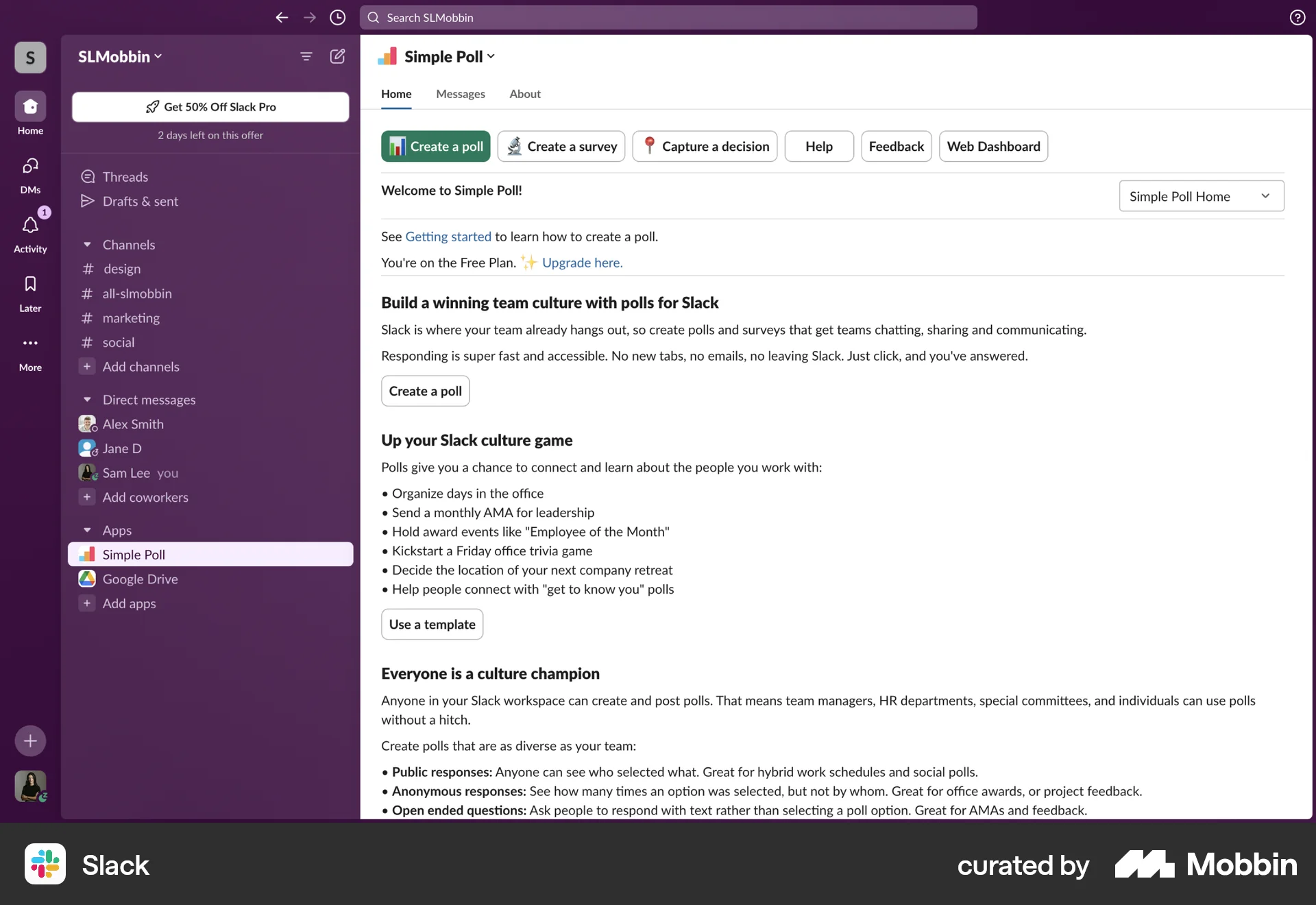Open the SLMobbin workspace menu

(119, 57)
